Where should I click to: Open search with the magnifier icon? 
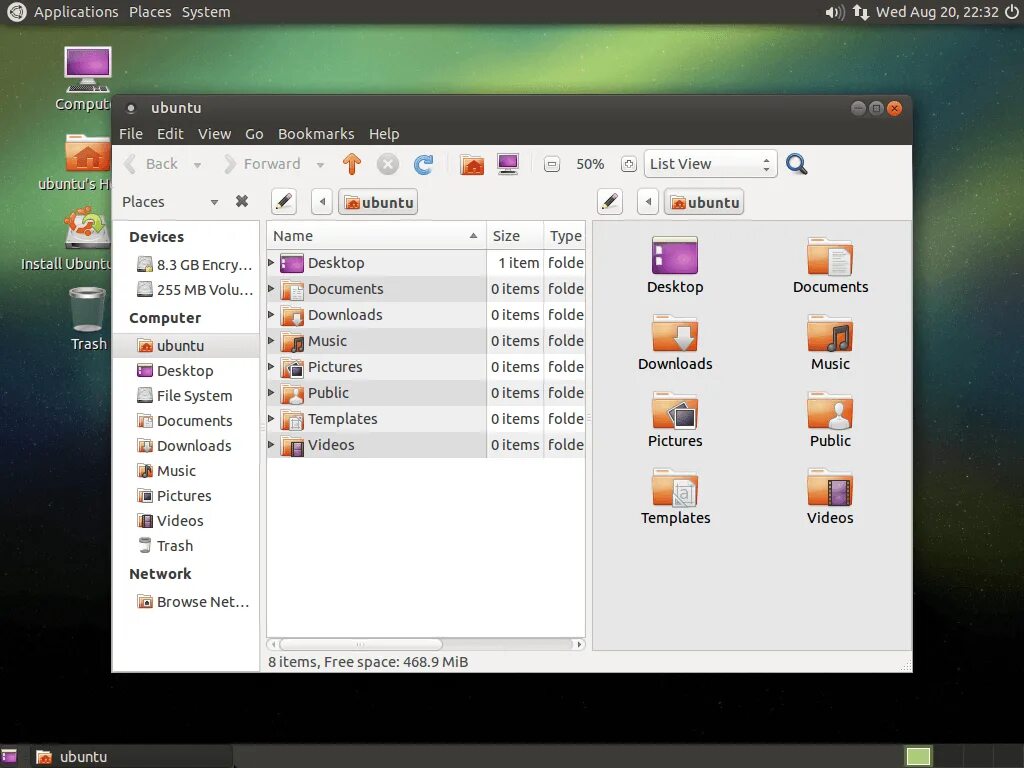pos(796,164)
